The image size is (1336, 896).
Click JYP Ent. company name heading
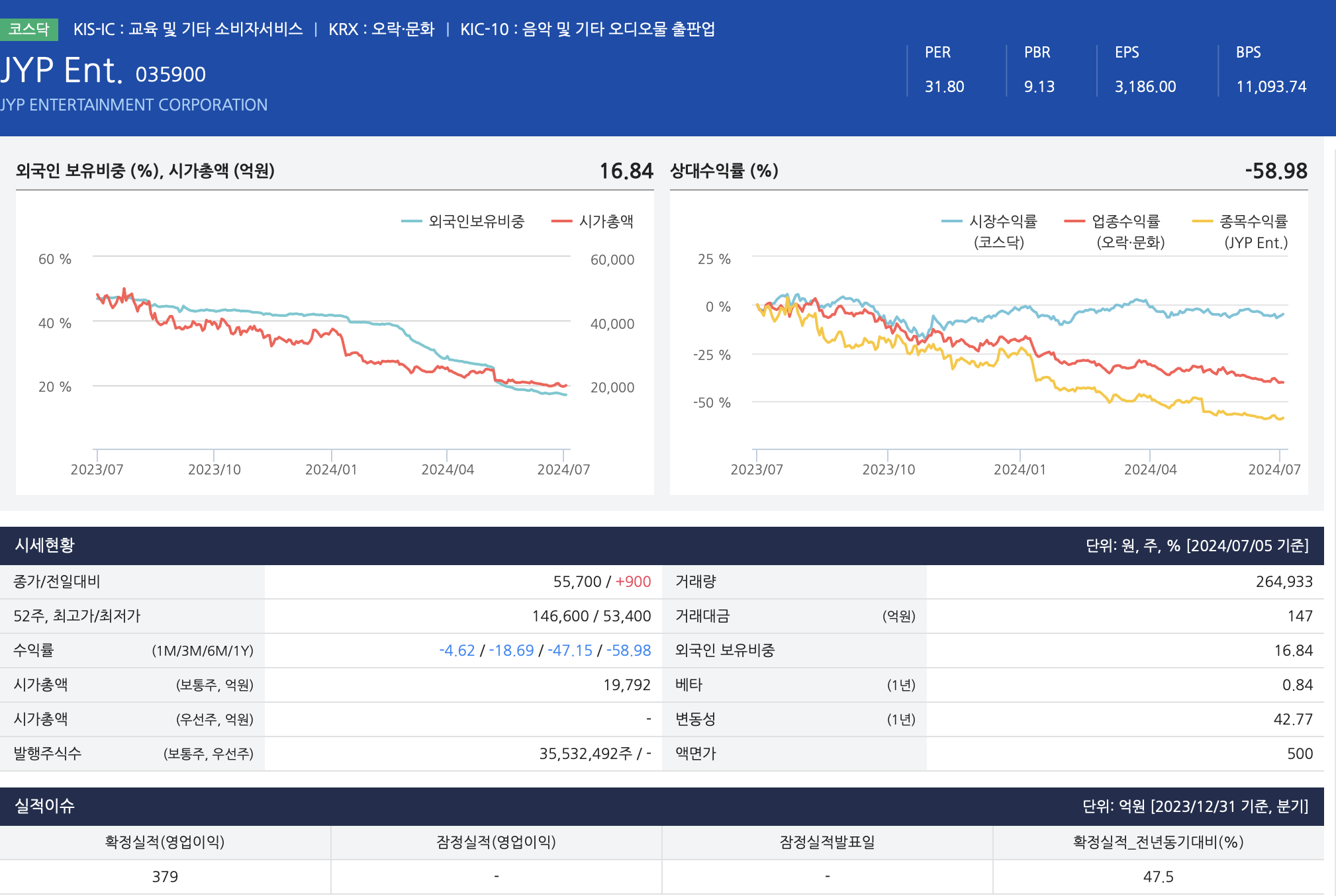62,70
